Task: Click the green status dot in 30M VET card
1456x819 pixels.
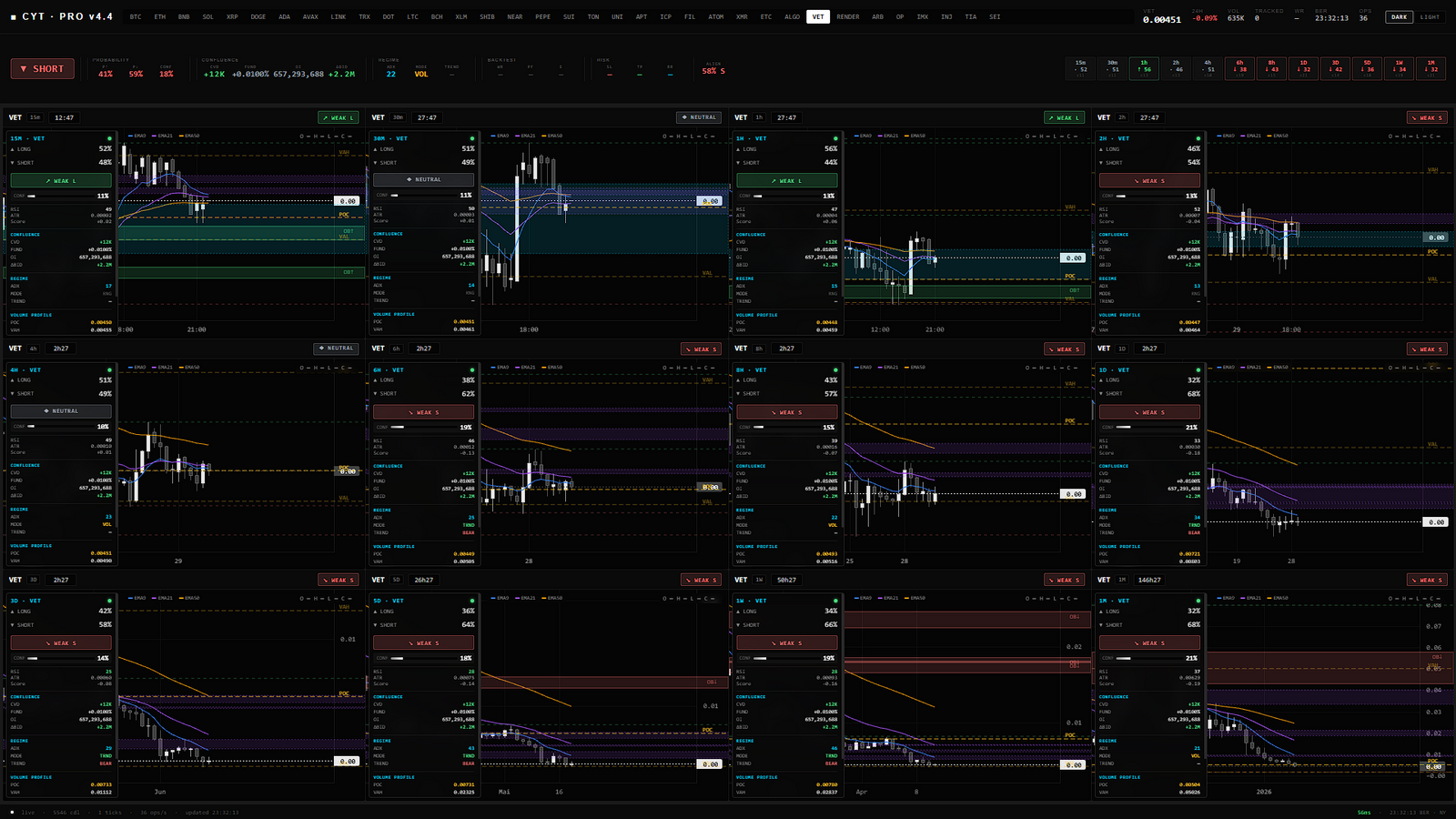Action: tap(471, 138)
